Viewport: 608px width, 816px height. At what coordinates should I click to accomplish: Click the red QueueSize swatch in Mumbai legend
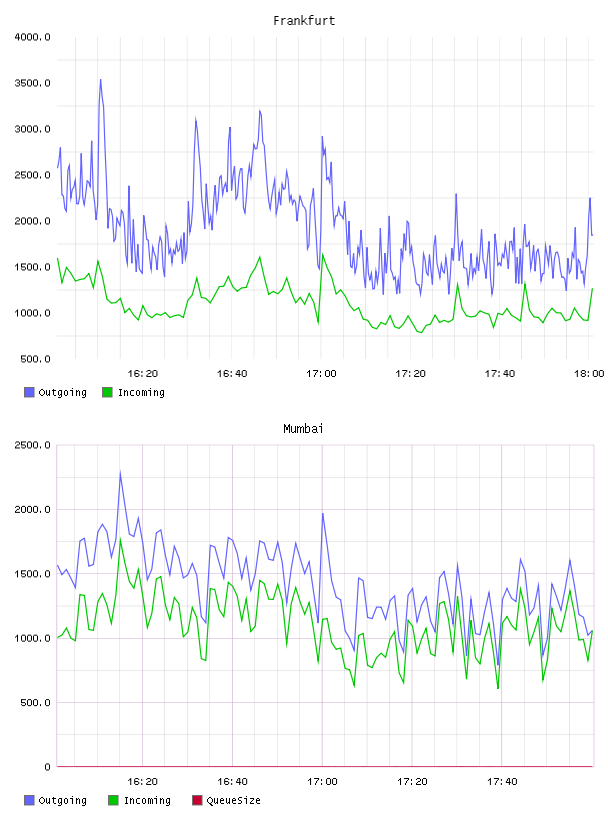click(x=197, y=800)
